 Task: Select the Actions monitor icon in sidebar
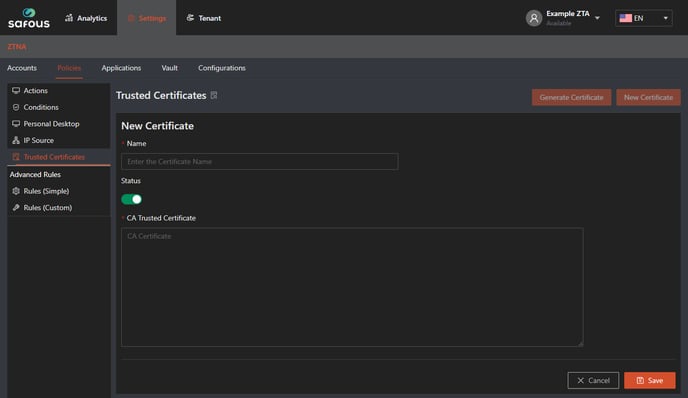coord(16,90)
